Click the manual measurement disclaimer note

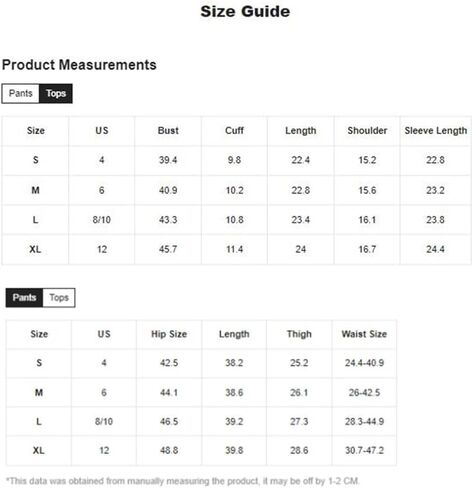tap(183, 481)
